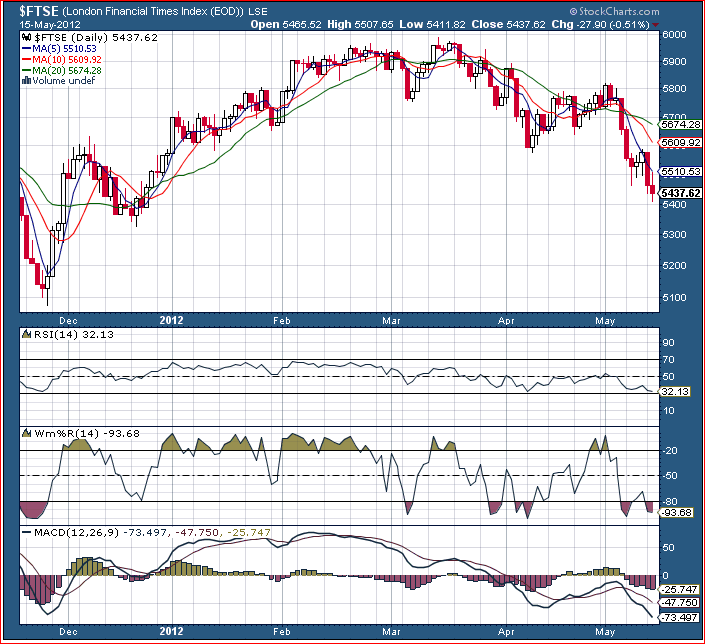
Task: Click the 6000 price axis label
Action: coord(674,35)
